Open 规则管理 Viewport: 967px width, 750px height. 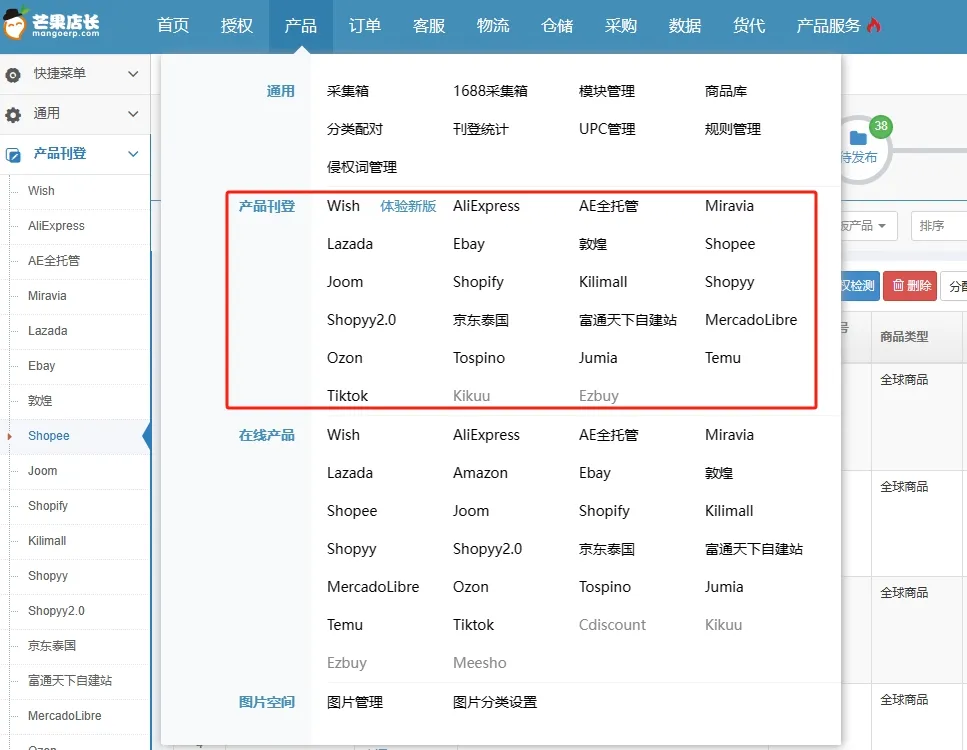733,130
